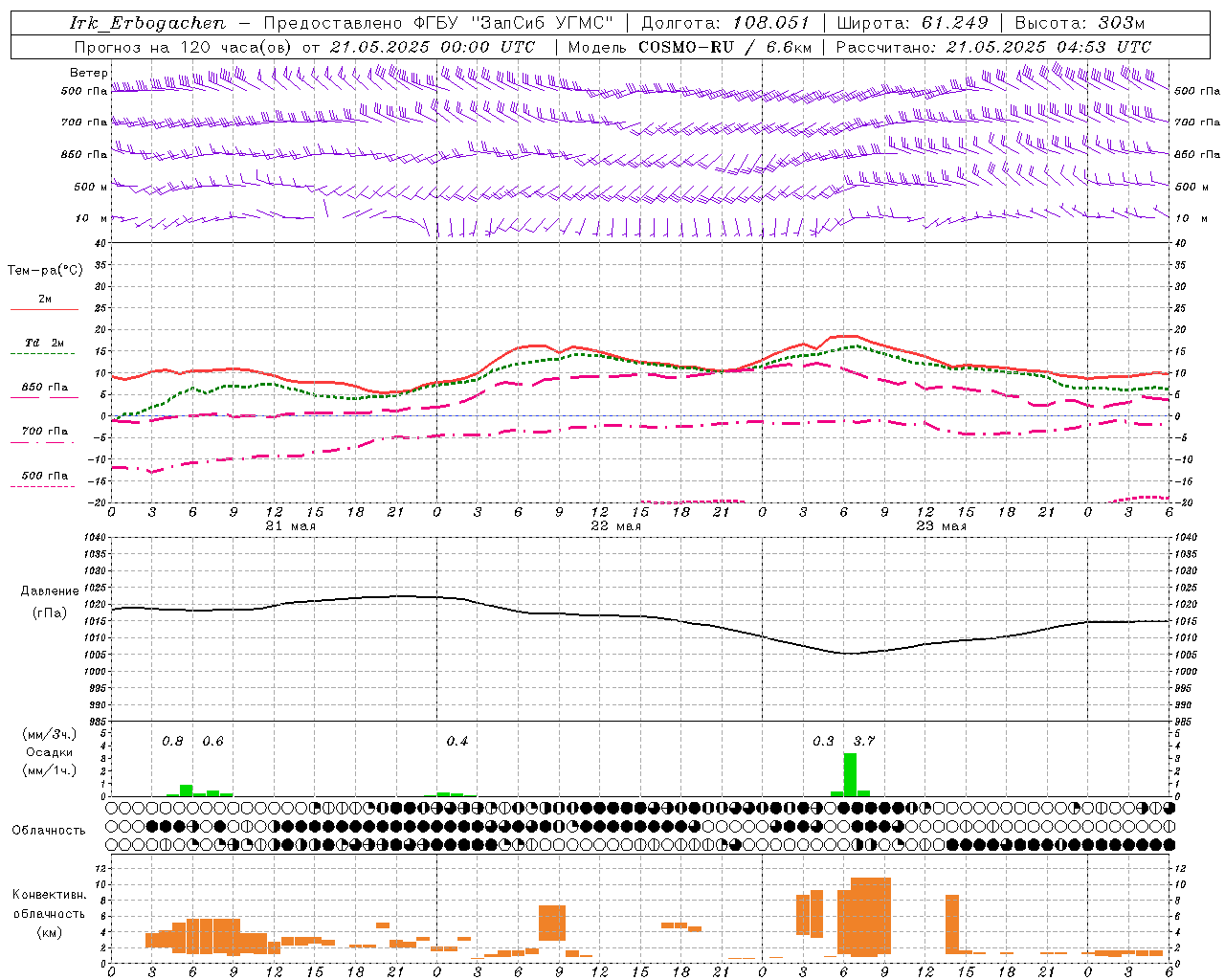
Task: Click the Ветер wind panel label
Action: click(x=88, y=73)
